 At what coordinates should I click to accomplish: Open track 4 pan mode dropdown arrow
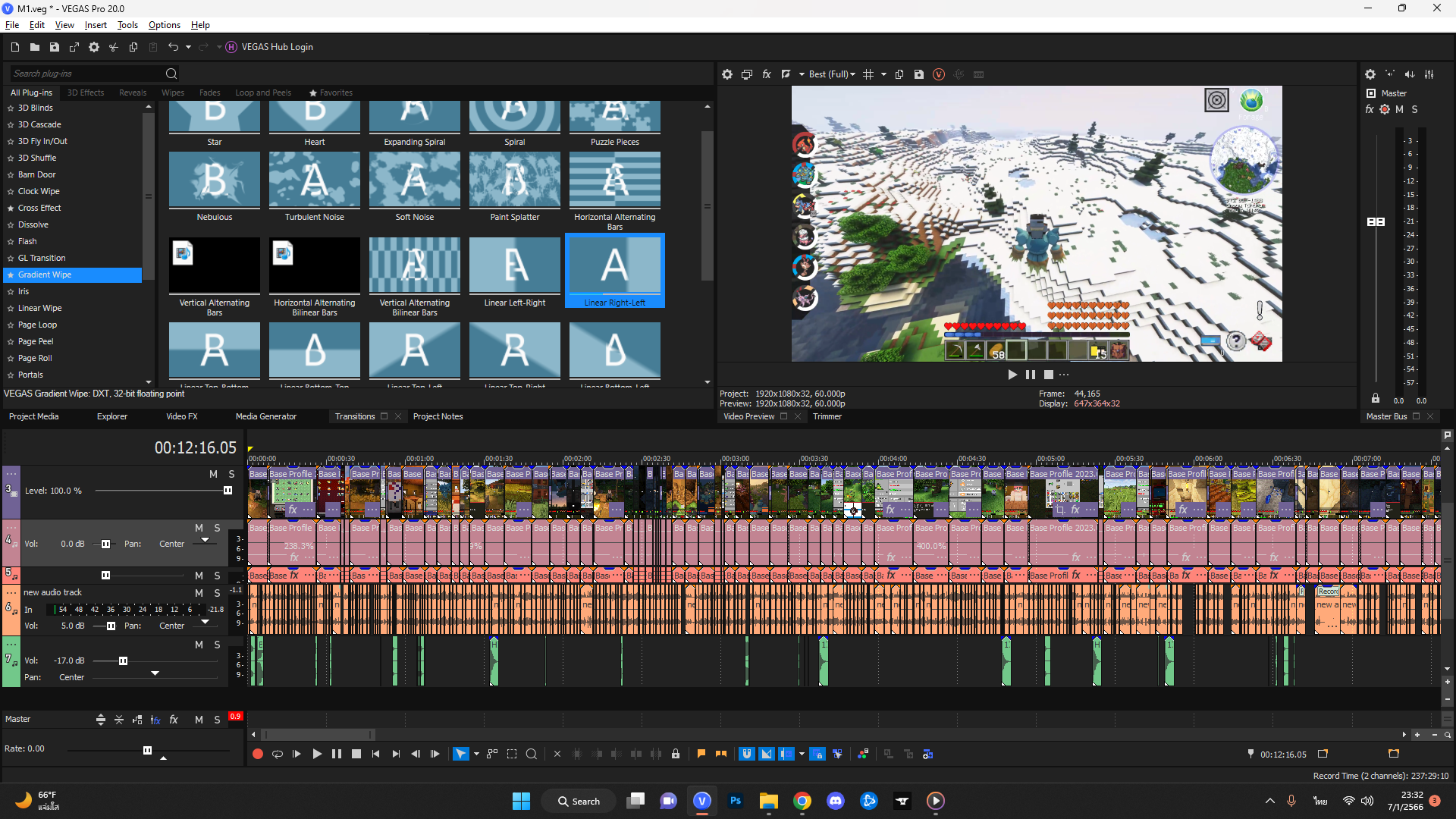coord(205,540)
